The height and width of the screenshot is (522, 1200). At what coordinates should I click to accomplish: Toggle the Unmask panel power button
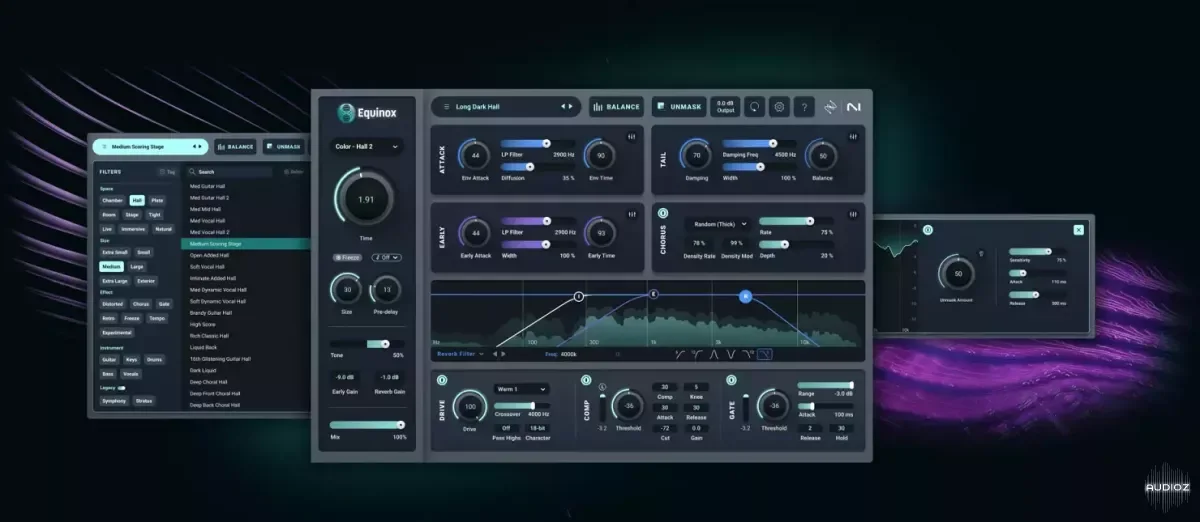click(928, 229)
